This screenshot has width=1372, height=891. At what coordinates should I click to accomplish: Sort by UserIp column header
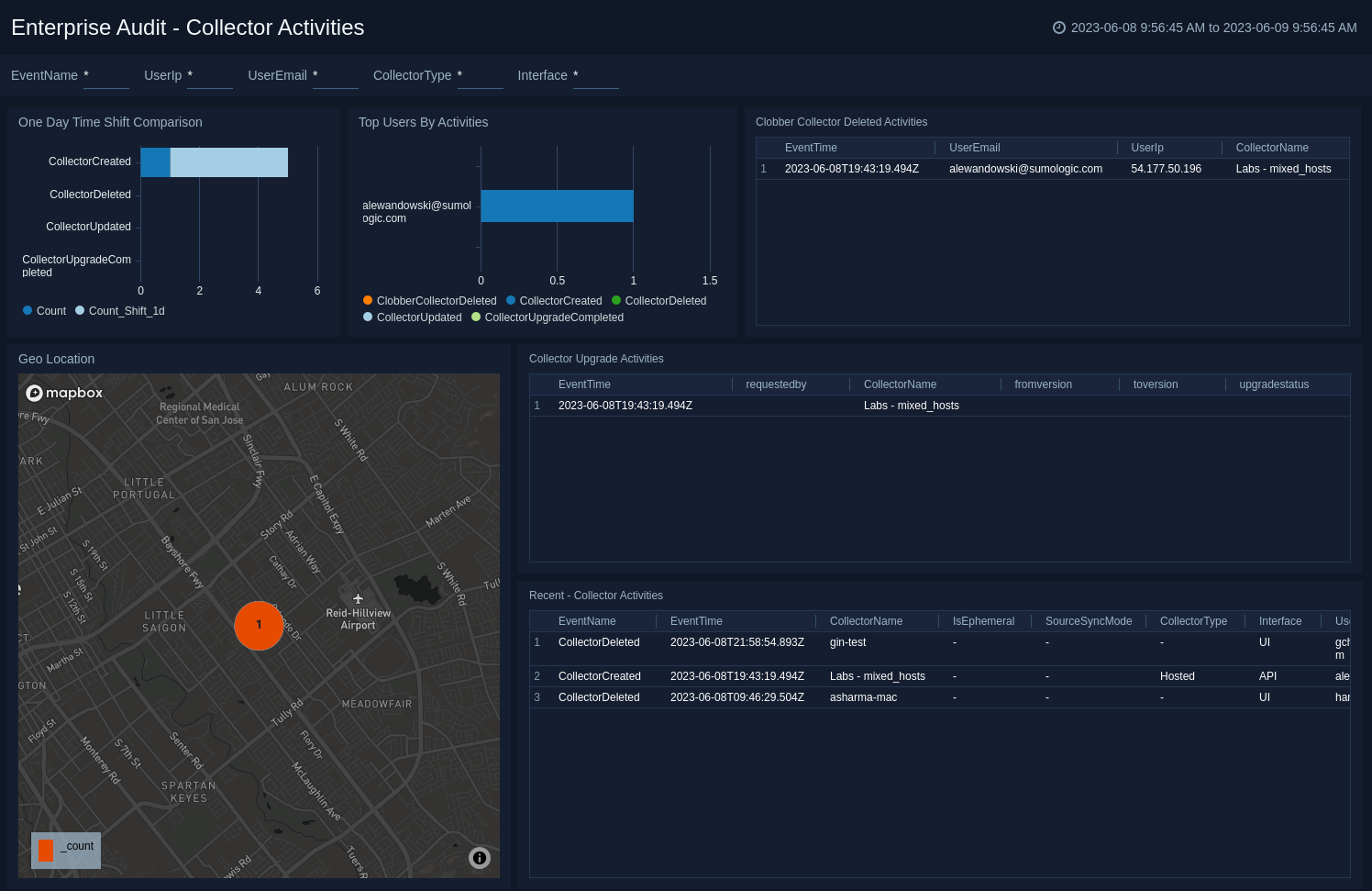(x=1146, y=148)
